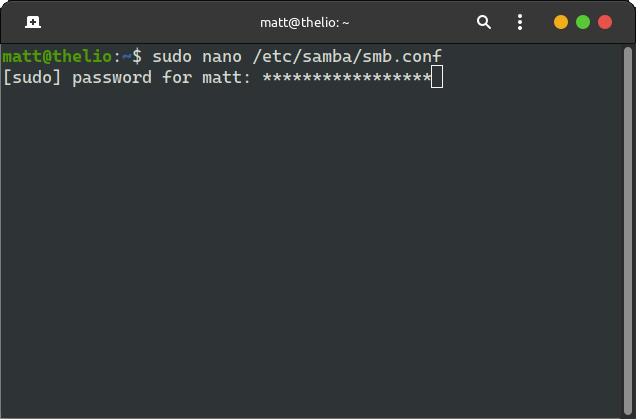The height and width of the screenshot is (419, 636).
Task: Click the '[sudo]' label on second line
Action: (32, 77)
